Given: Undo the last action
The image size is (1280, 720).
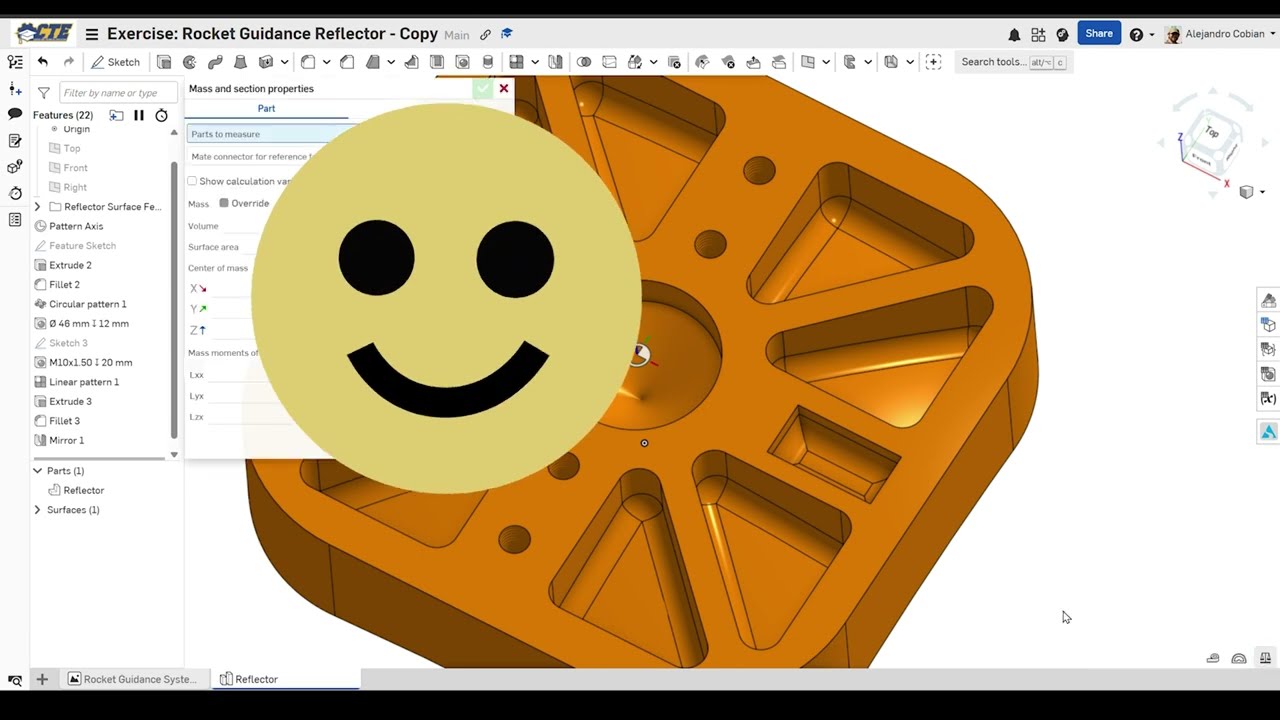Looking at the screenshot, I should pos(43,62).
